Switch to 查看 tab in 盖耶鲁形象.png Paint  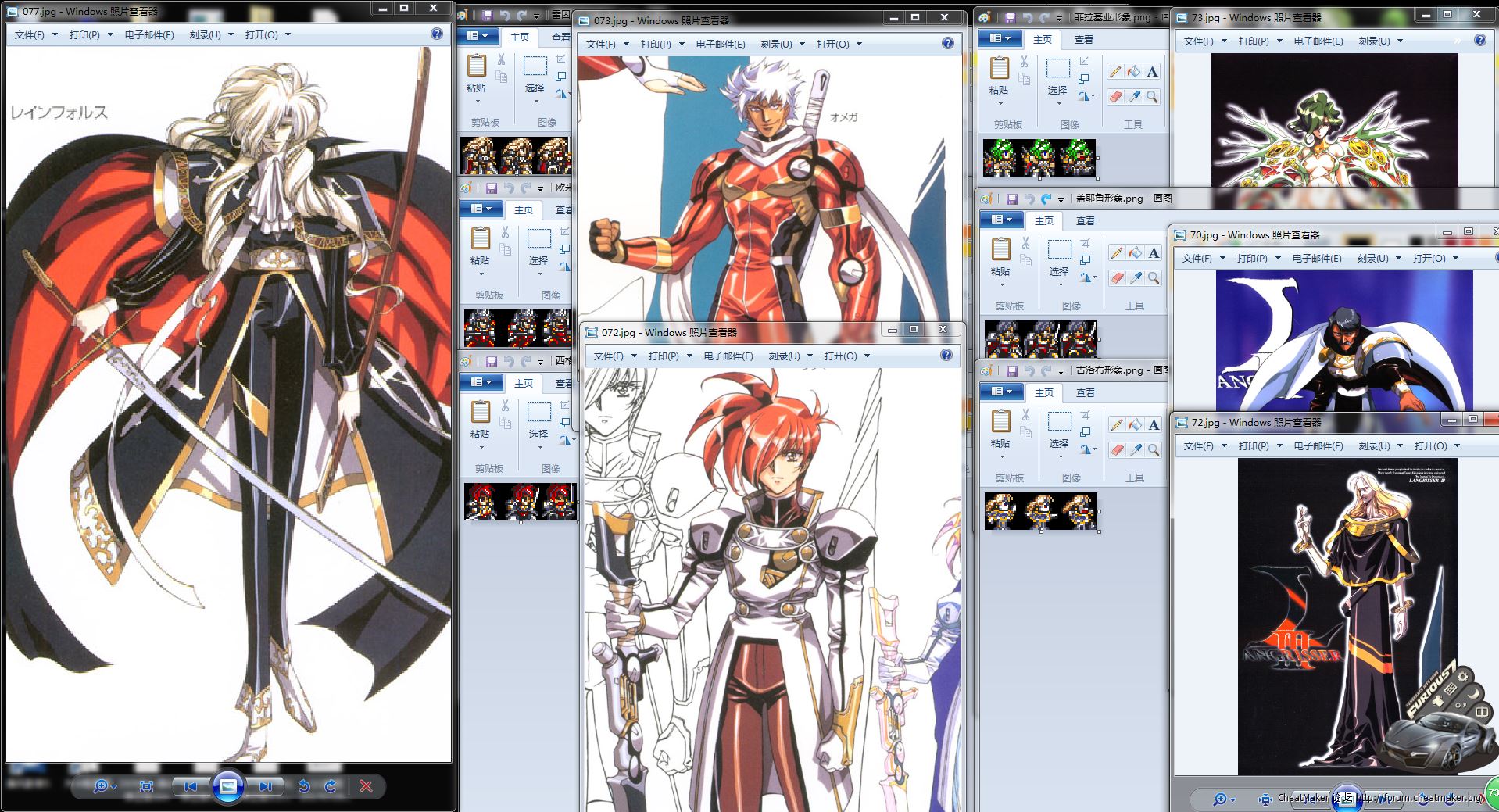(1085, 221)
